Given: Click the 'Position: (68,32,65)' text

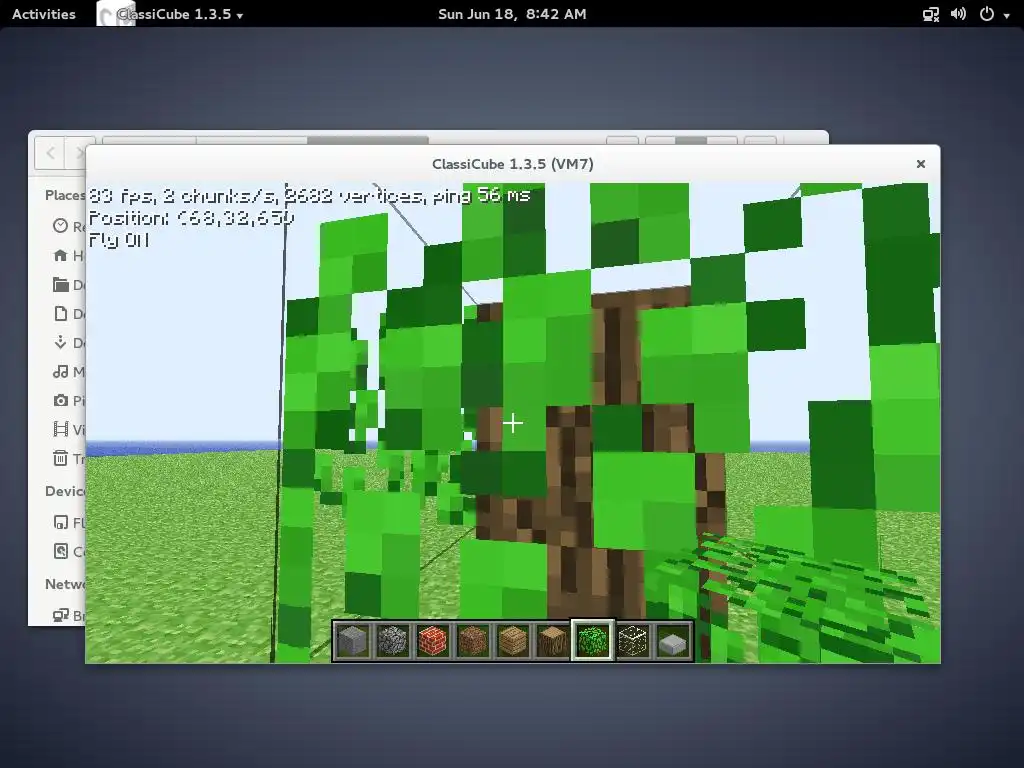Looking at the screenshot, I should 191,218.
